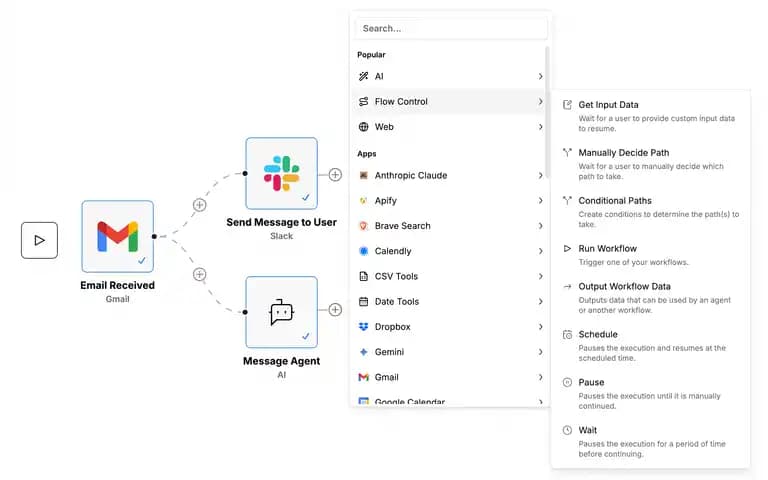Image resolution: width=768 pixels, height=480 pixels.
Task: Click the Dropbox app icon
Action: coord(363,327)
